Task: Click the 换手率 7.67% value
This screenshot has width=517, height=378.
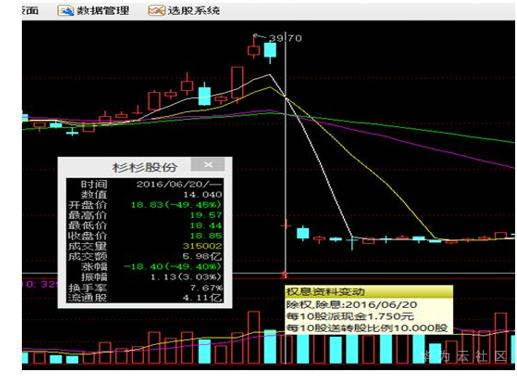Action: coord(206,287)
